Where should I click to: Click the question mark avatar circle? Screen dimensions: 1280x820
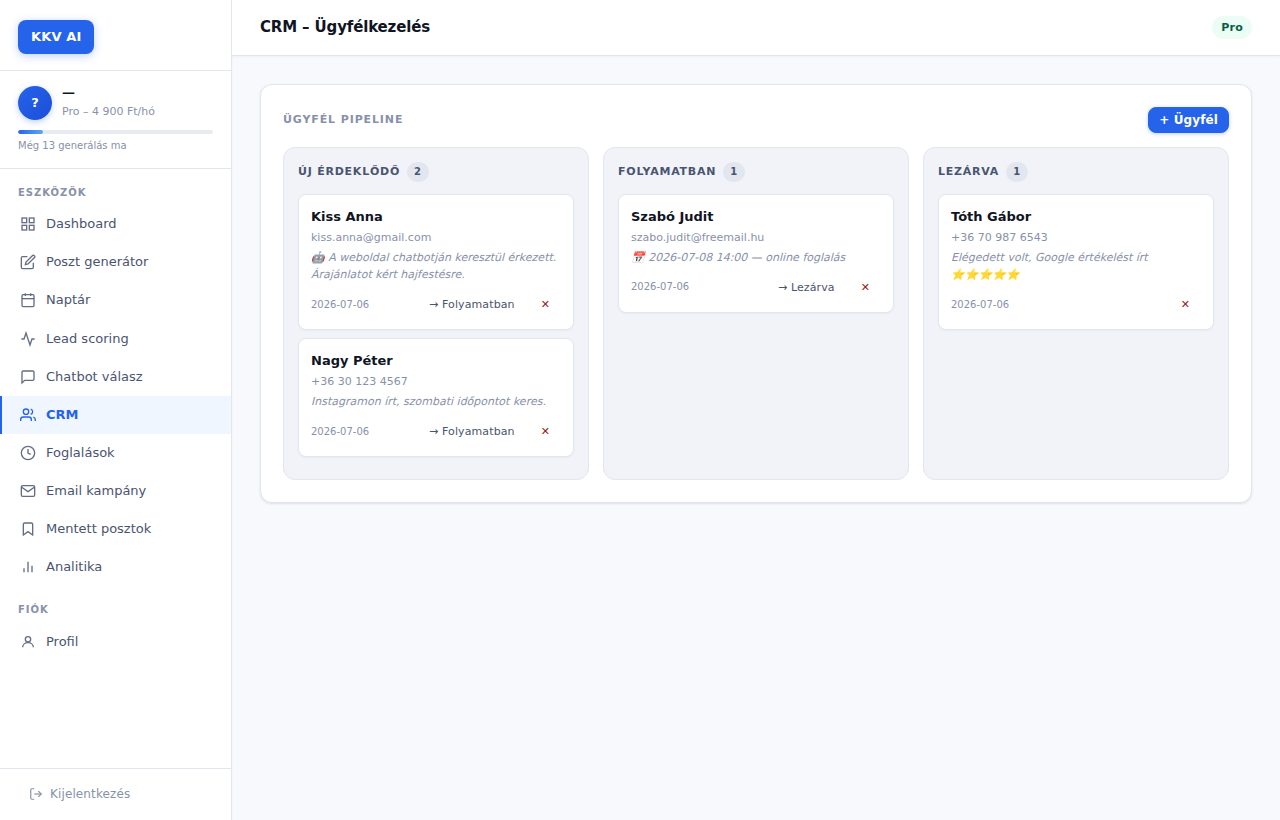(x=35, y=103)
